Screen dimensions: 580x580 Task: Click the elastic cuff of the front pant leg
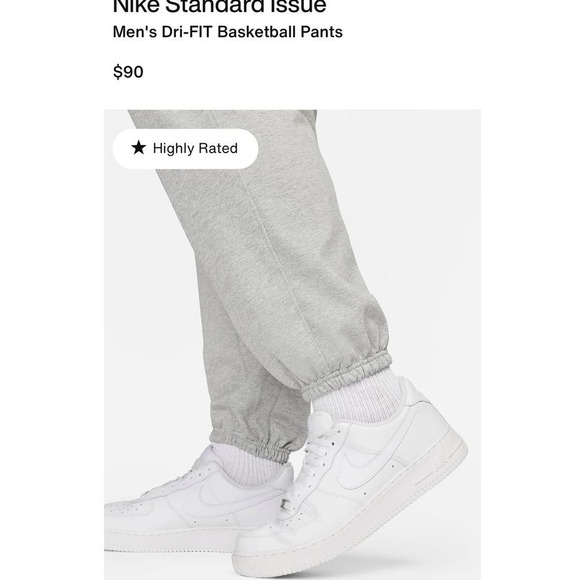tap(348, 375)
